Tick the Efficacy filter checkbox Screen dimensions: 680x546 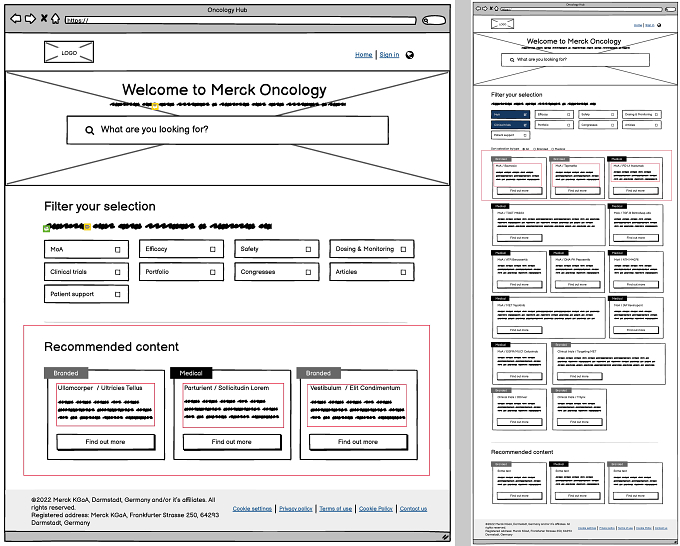click(212, 249)
